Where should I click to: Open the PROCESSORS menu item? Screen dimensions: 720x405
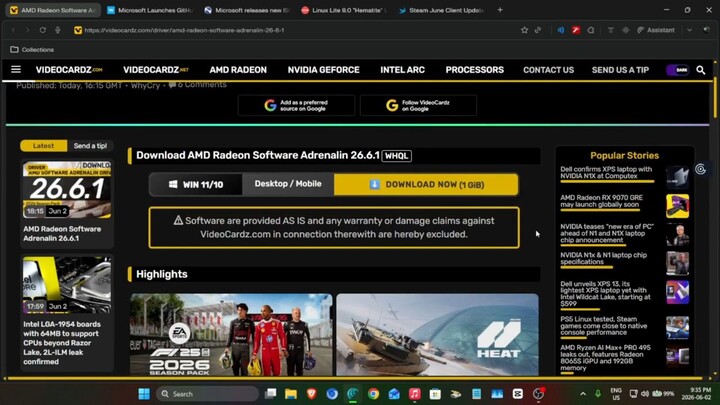coord(474,70)
